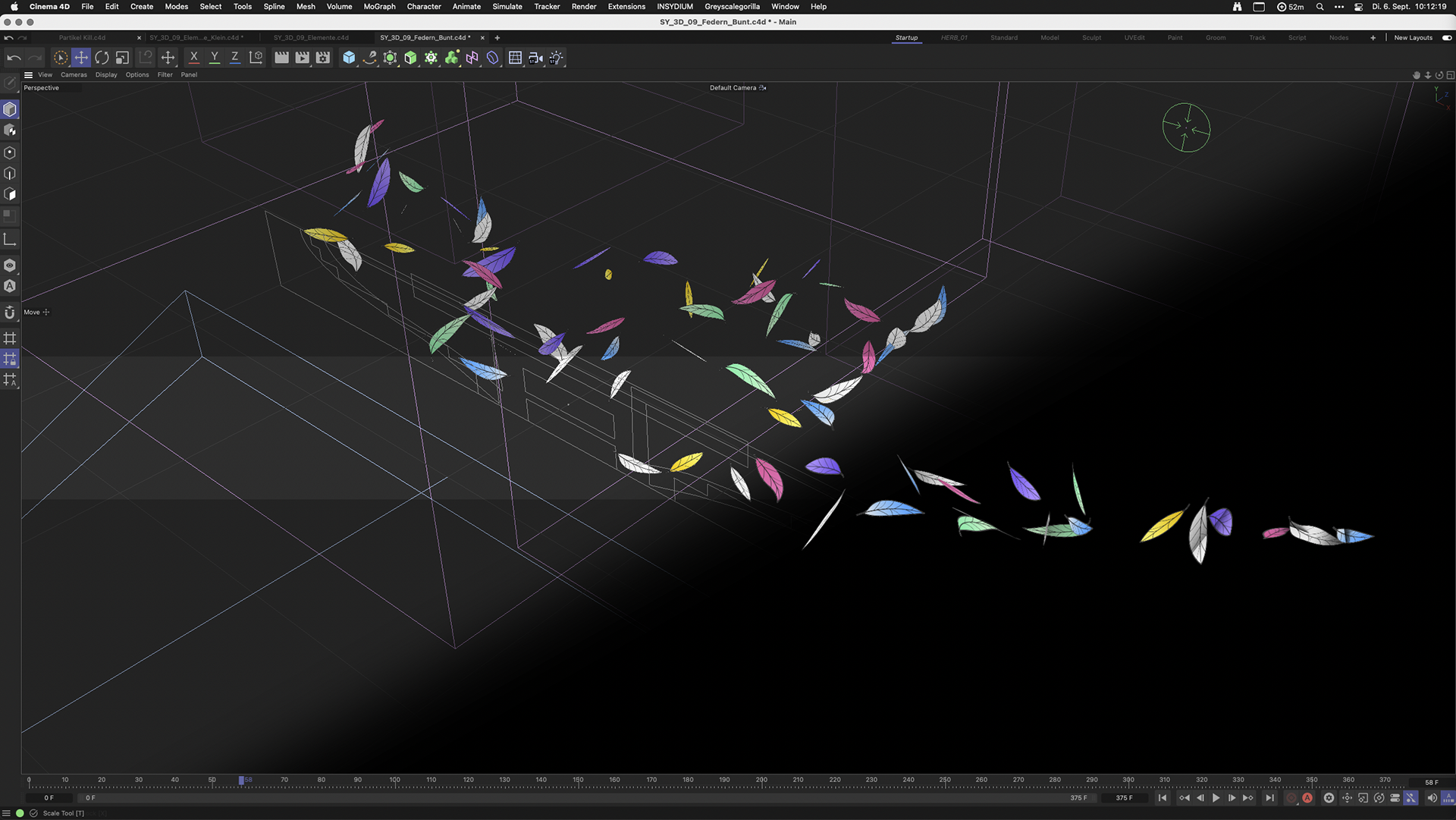Open the Spline Pen tool
Viewport: 1456px width, 820px height.
pyautogui.click(x=369, y=58)
